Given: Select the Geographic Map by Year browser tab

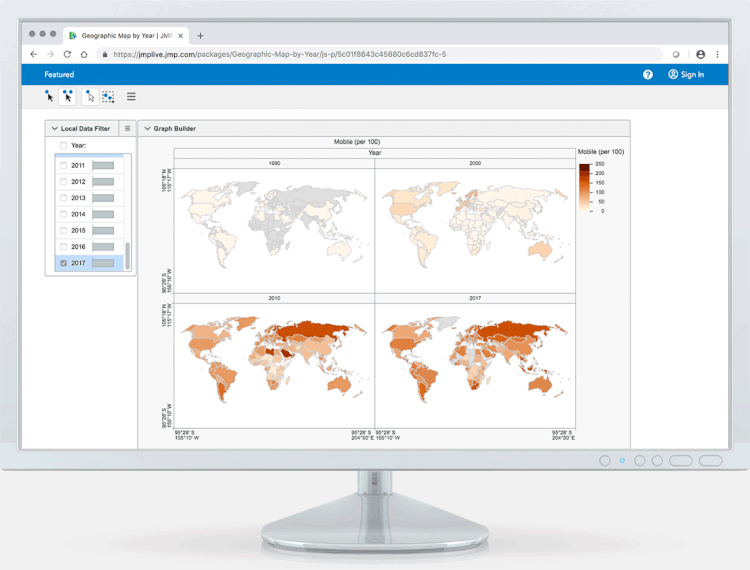Looking at the screenshot, I should click(x=126, y=35).
